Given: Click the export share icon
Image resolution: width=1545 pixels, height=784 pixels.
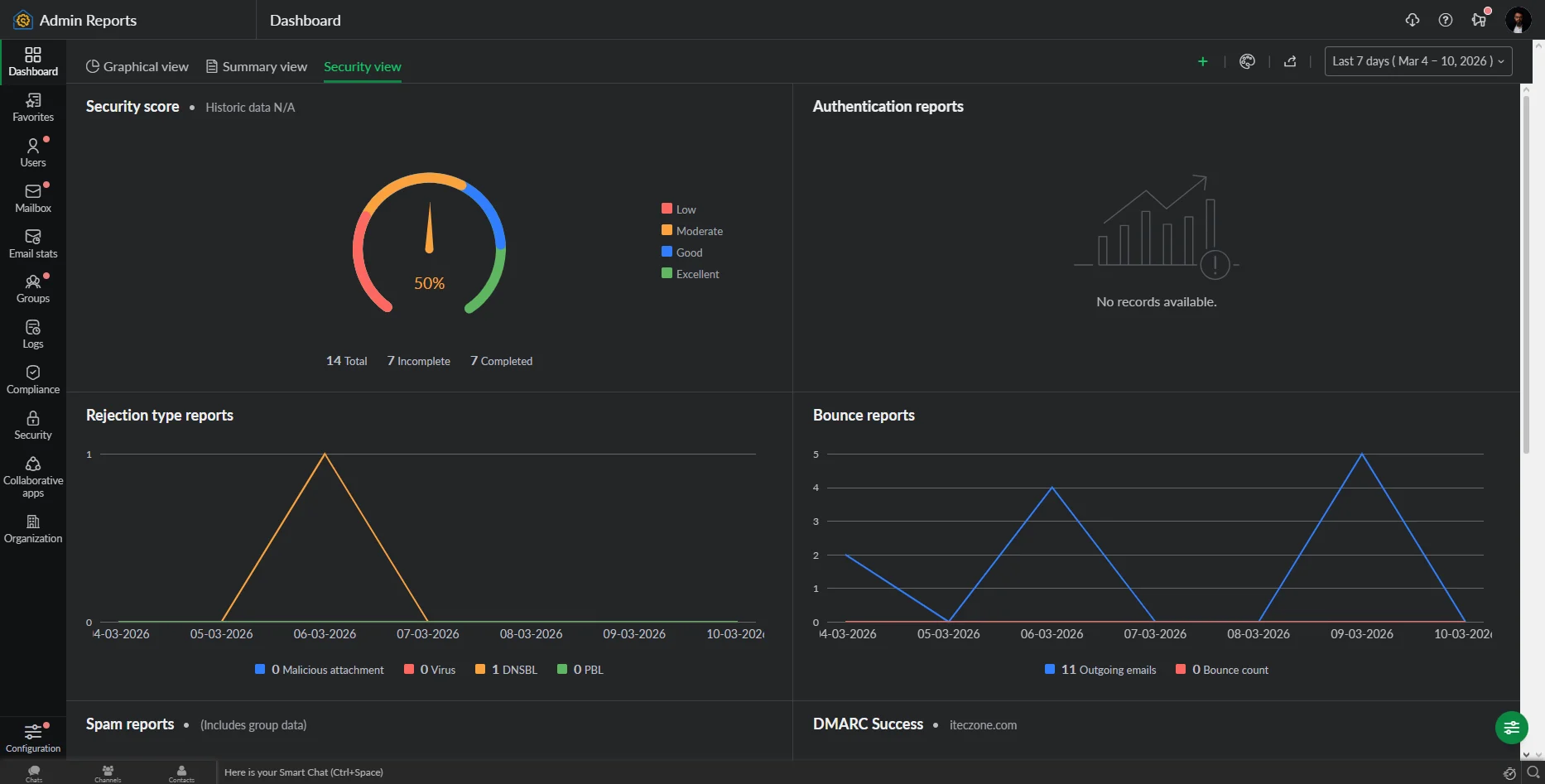Looking at the screenshot, I should point(1290,61).
